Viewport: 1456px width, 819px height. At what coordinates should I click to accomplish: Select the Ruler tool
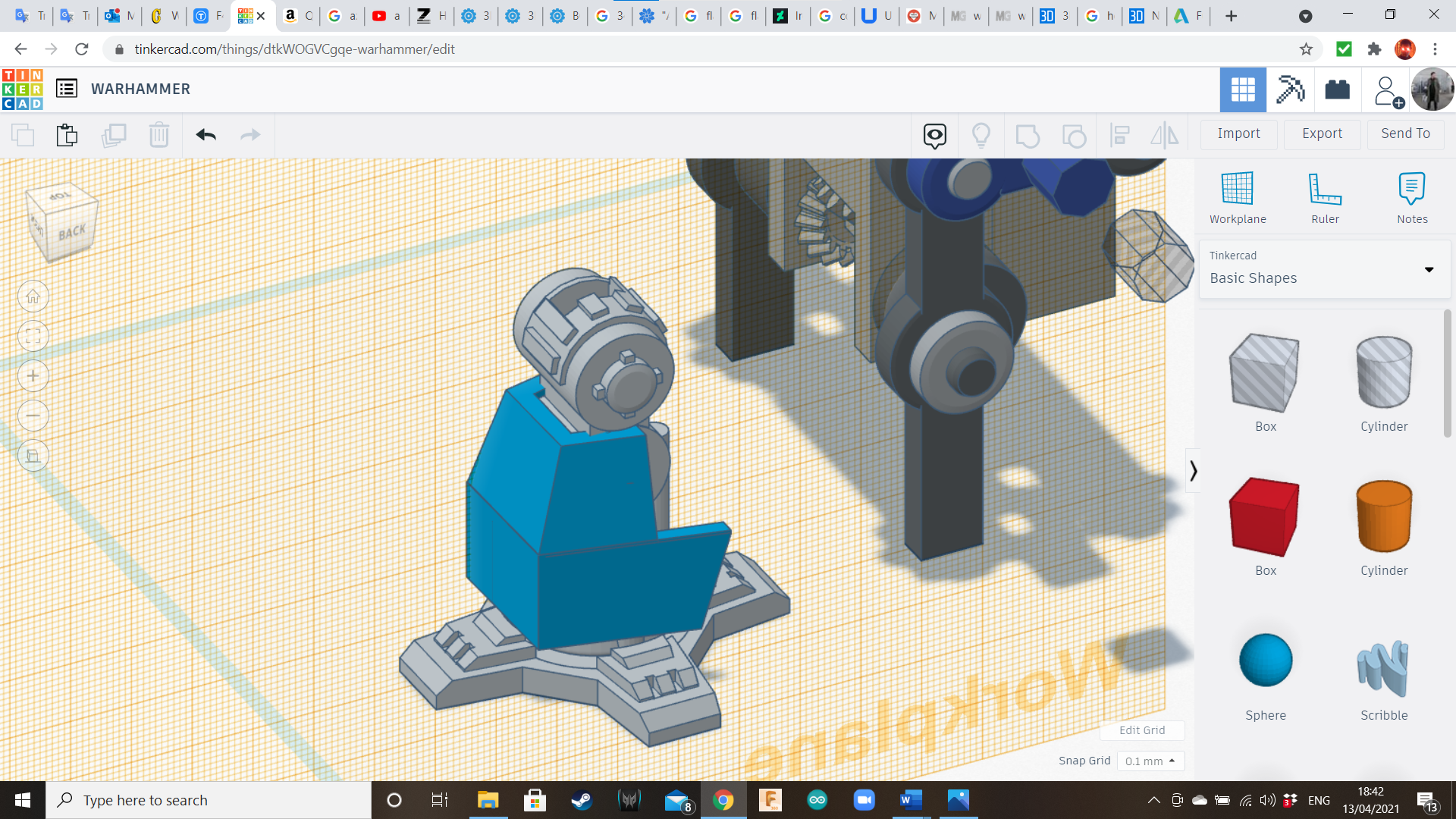point(1325,190)
